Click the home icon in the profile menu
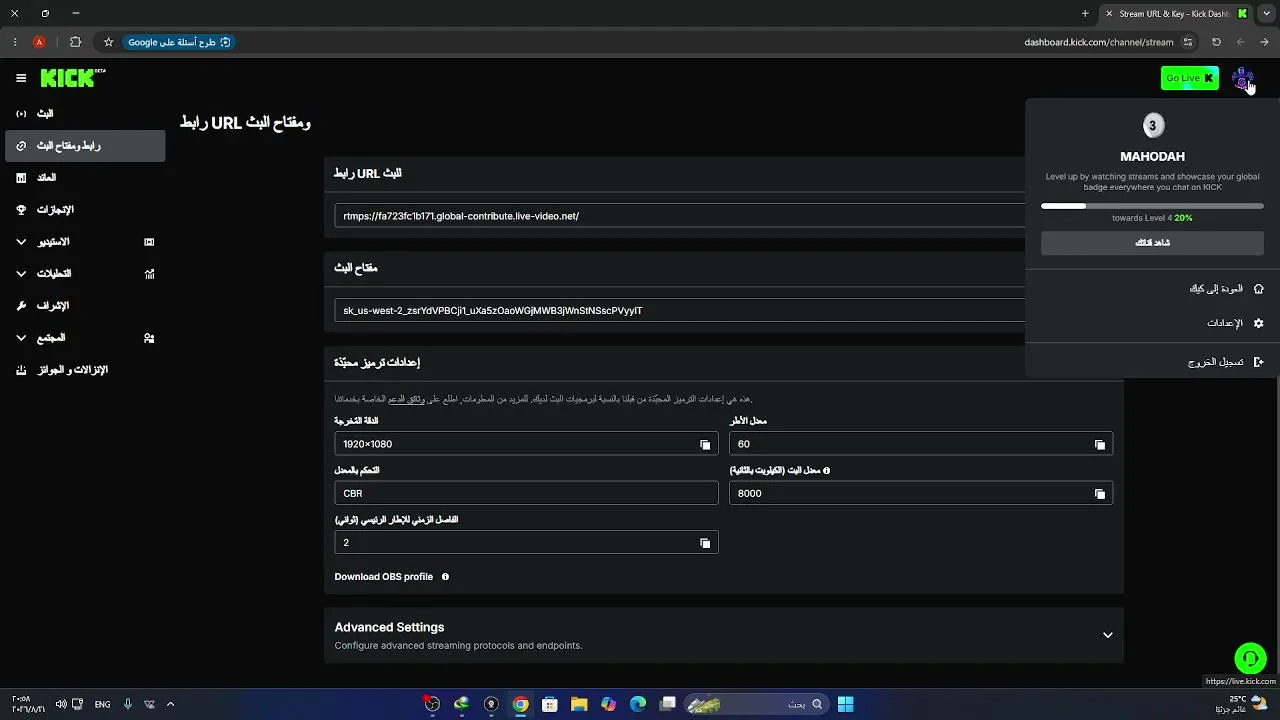Screen dimensions: 1280x720 point(1258,289)
